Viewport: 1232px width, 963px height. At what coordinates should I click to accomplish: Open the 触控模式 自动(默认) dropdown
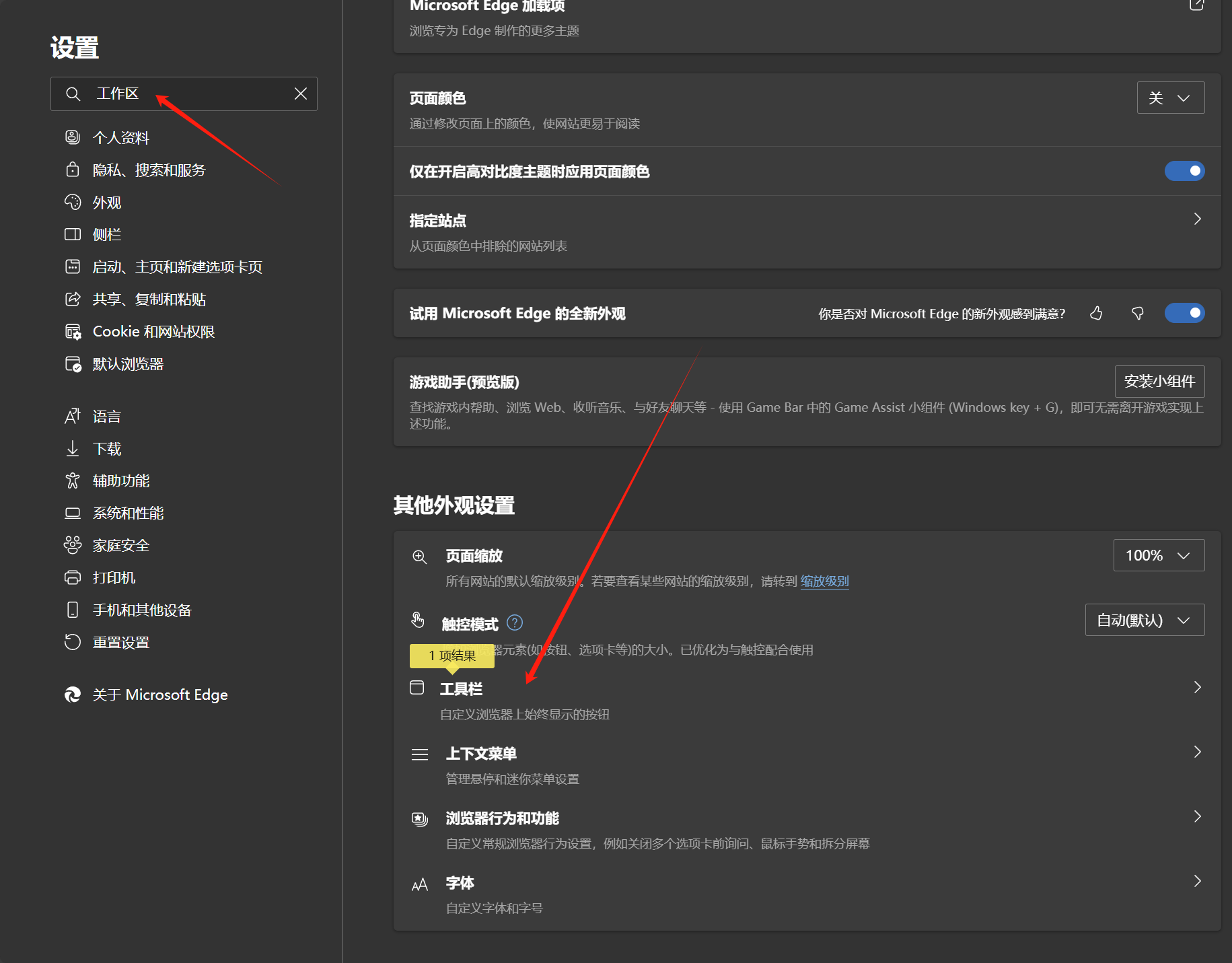click(x=1145, y=620)
